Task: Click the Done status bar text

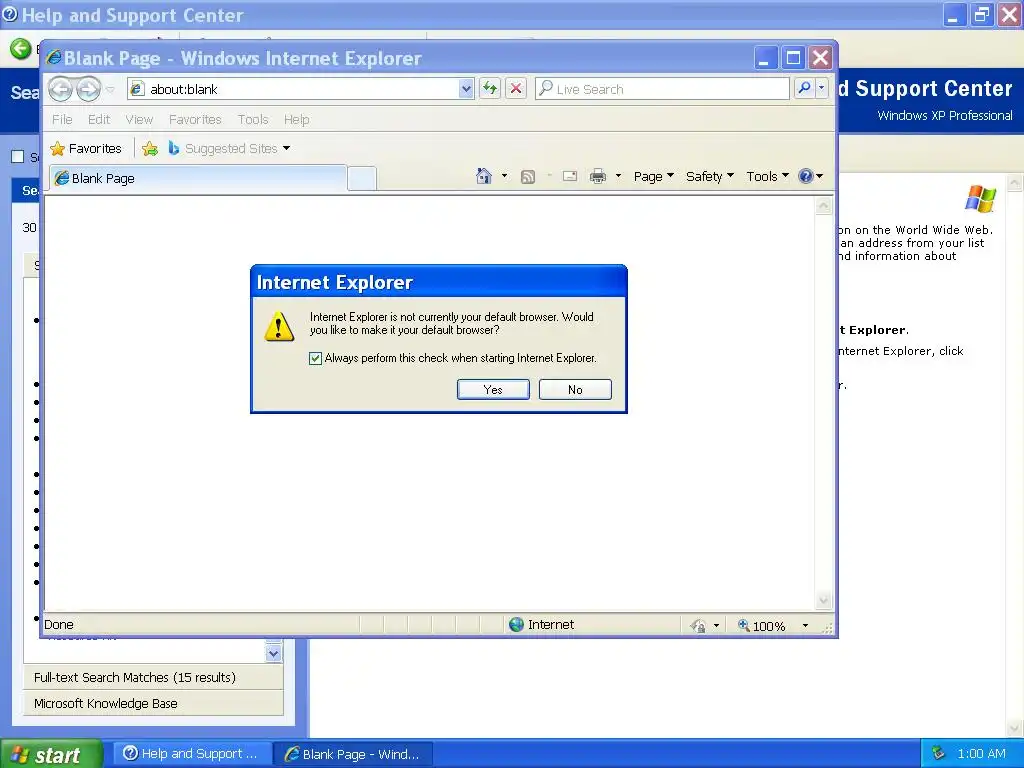Action: [59, 625]
